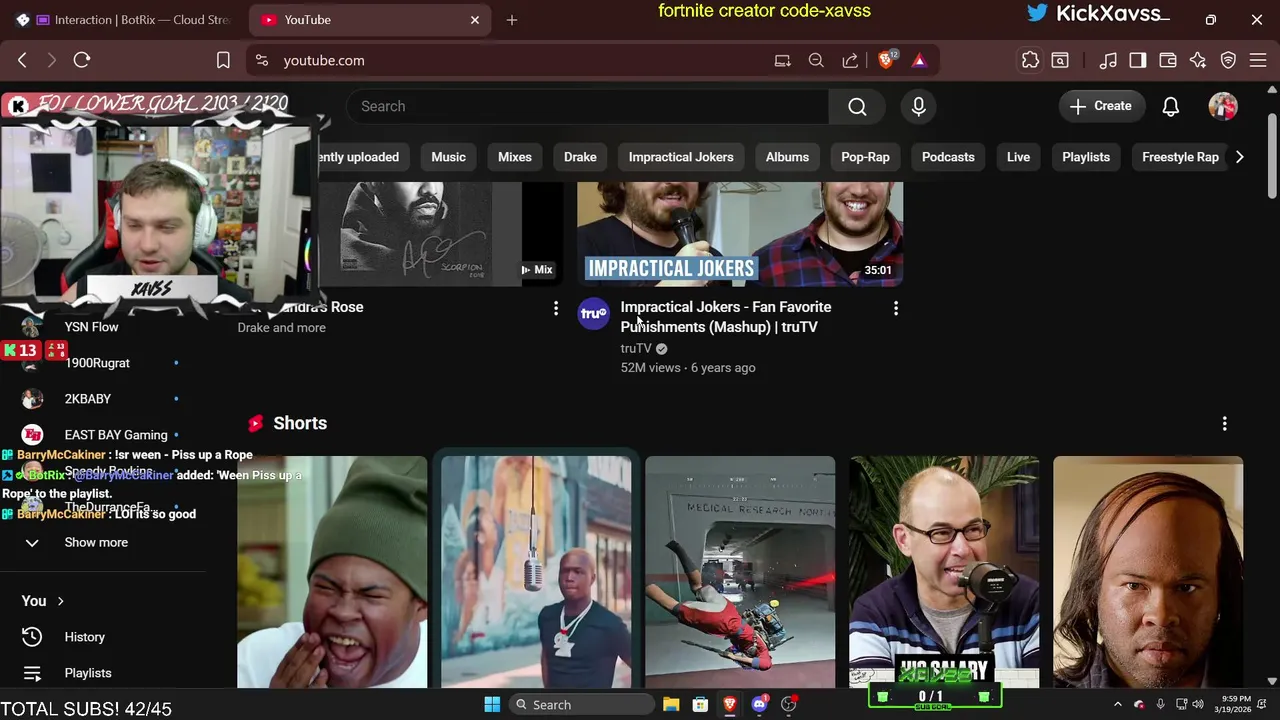Show hidden system tray icons chevron
Image resolution: width=1280 pixels, height=720 pixels.
pyautogui.click(x=1118, y=704)
